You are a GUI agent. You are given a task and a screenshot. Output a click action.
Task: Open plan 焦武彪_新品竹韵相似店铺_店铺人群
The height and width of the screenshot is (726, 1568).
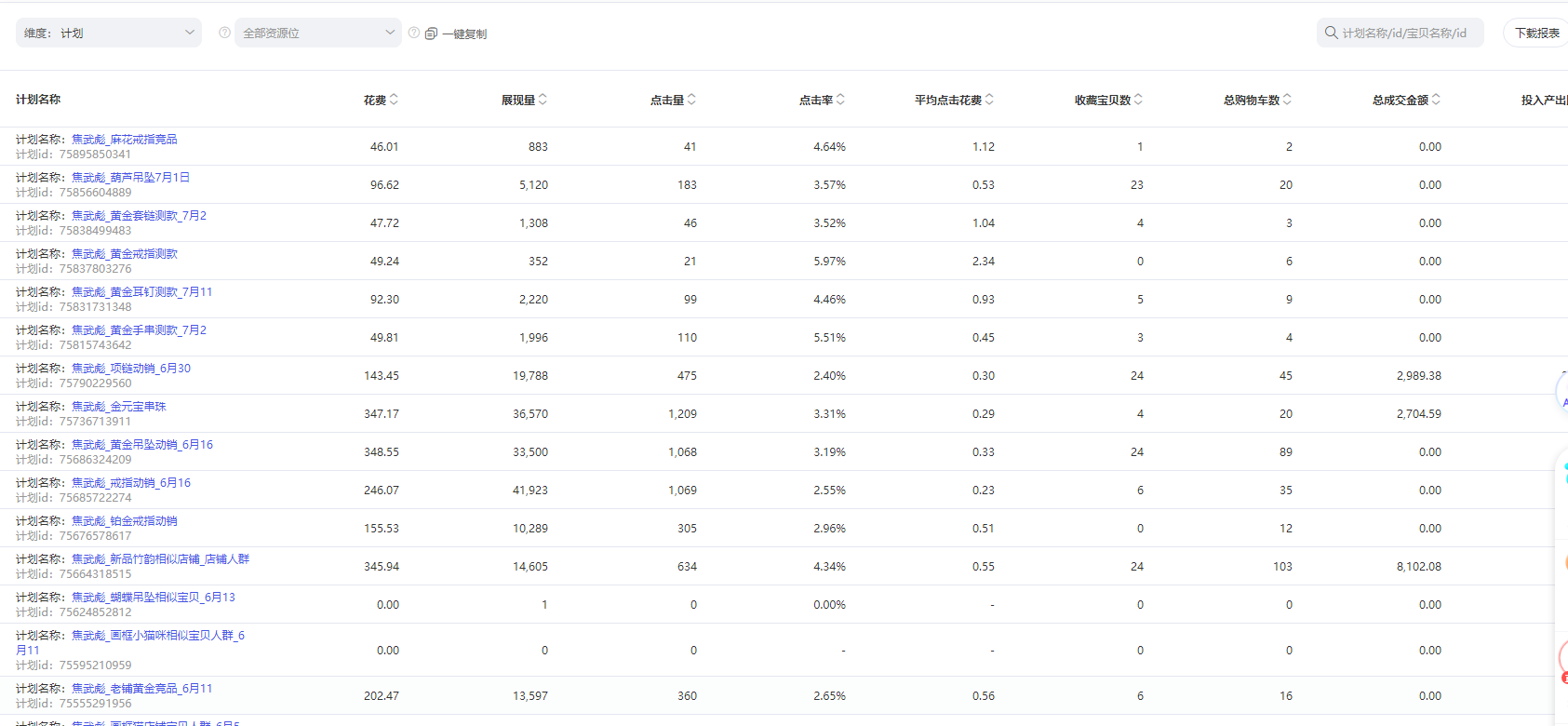click(161, 559)
